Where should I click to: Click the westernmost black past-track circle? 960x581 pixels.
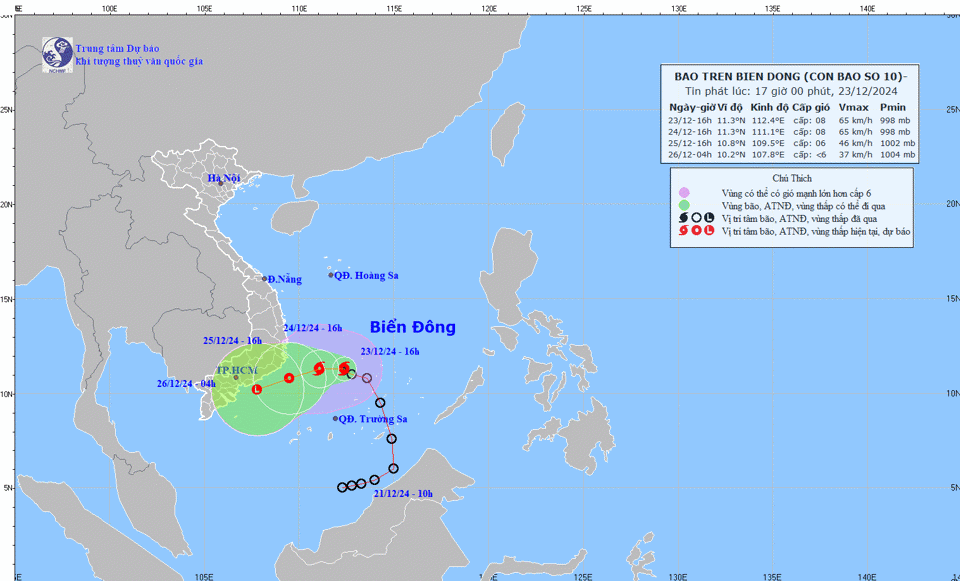tap(342, 488)
